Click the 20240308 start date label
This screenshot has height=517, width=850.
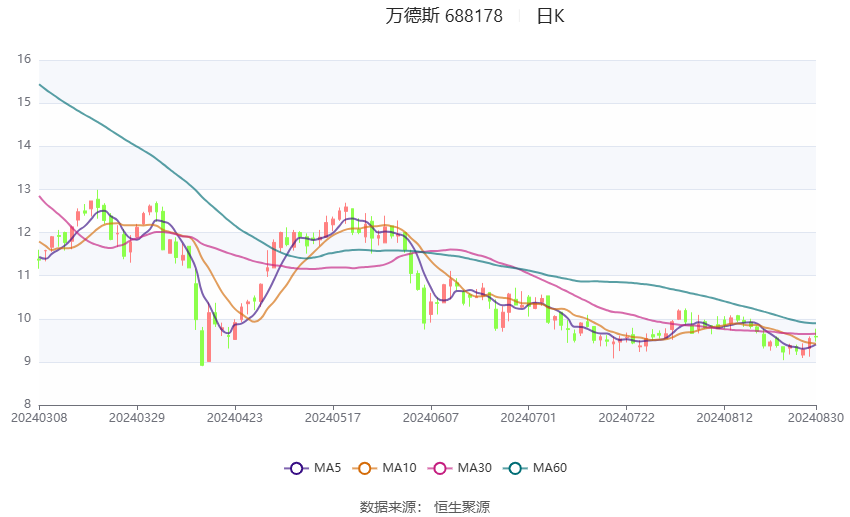(39, 415)
